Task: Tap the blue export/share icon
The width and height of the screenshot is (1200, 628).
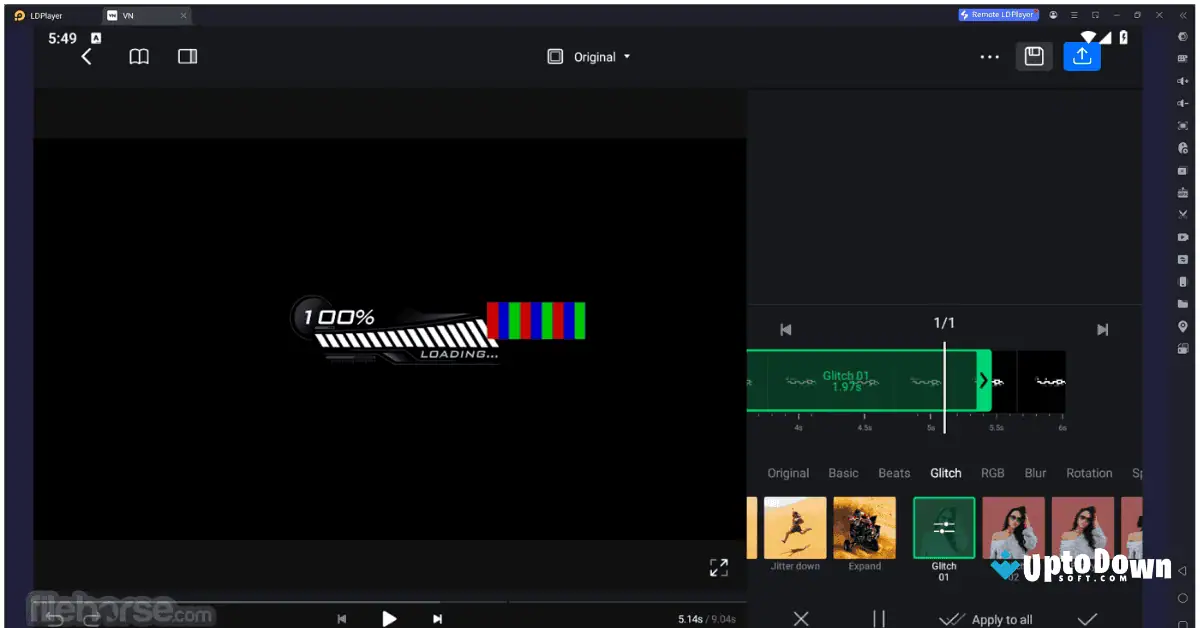Action: 1081,56
